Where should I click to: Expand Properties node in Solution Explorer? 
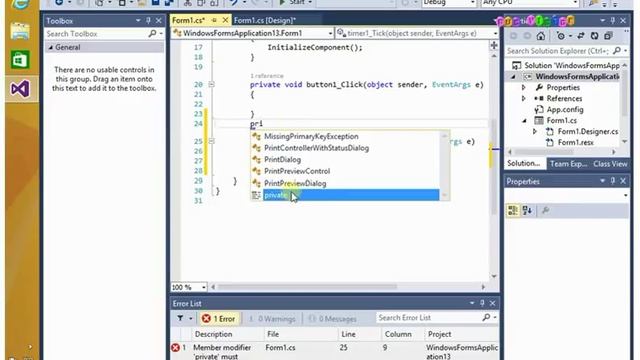coord(524,87)
